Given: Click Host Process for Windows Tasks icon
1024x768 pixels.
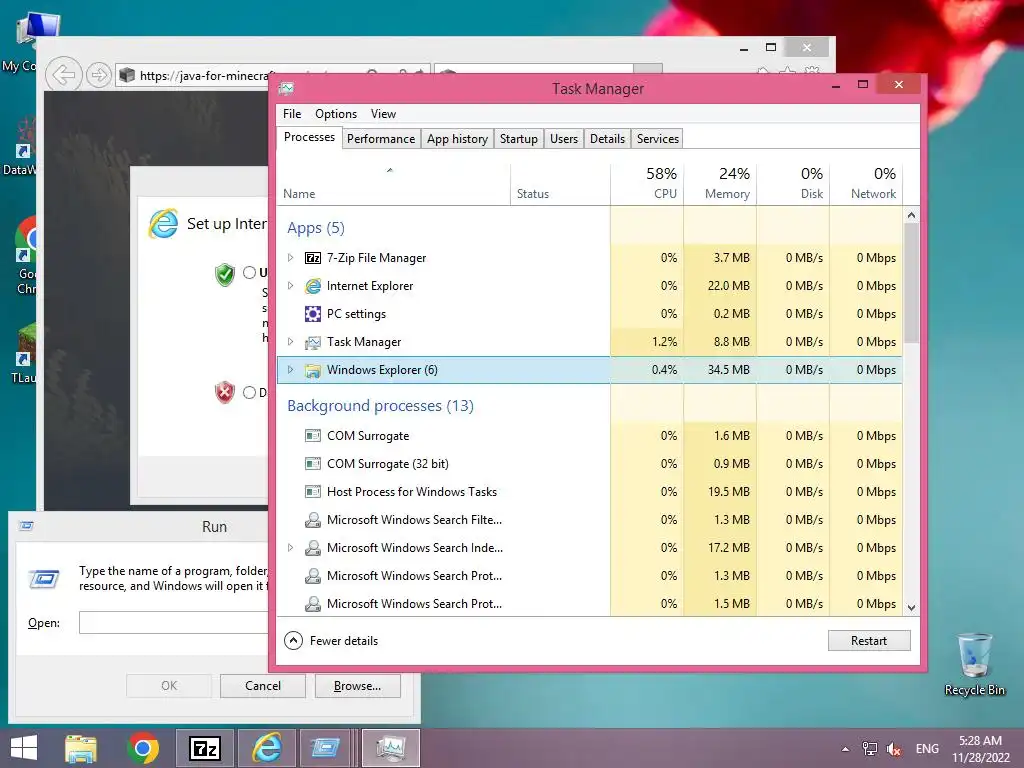Looking at the screenshot, I should point(313,492).
